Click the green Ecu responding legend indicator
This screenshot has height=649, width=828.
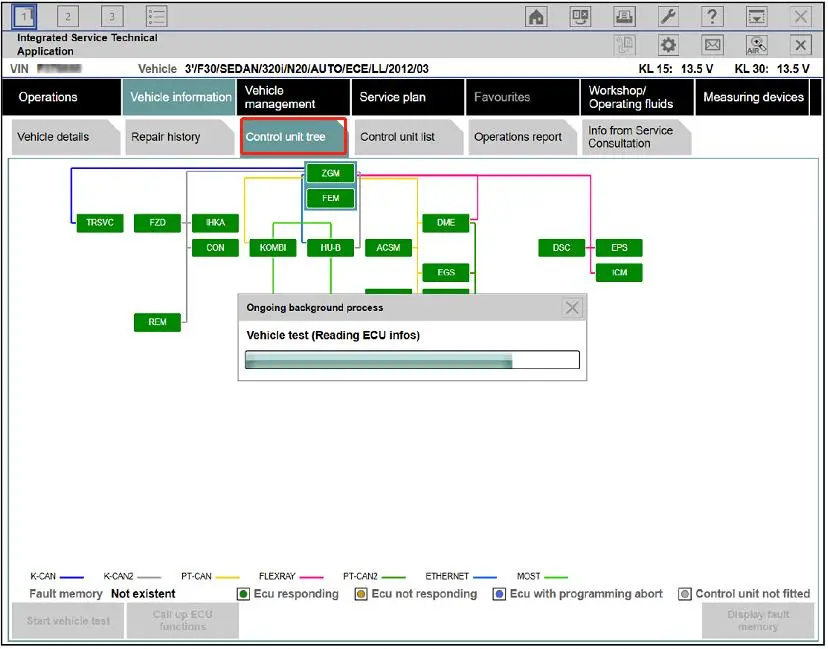pyautogui.click(x=243, y=595)
